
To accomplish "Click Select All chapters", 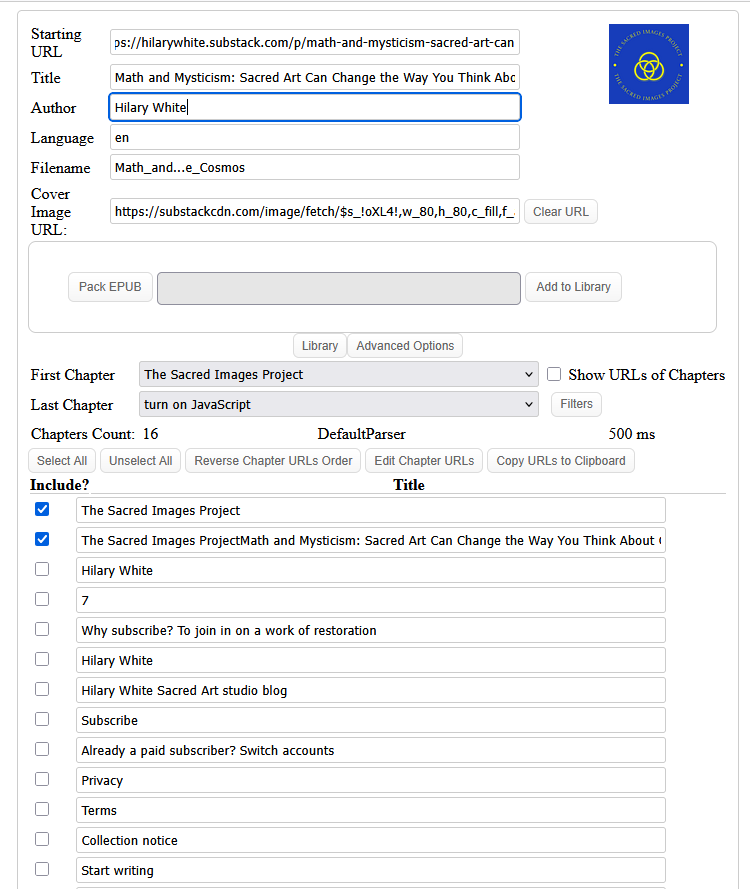I will click(62, 461).
